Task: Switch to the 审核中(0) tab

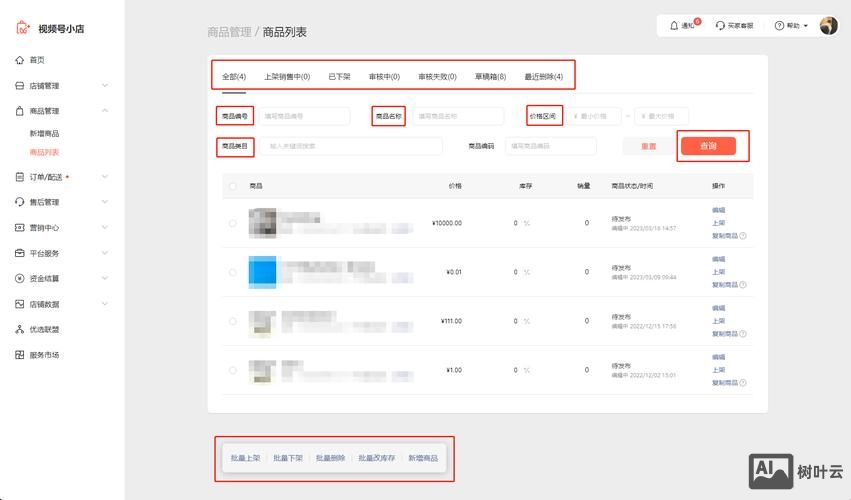Action: pyautogui.click(x=384, y=77)
